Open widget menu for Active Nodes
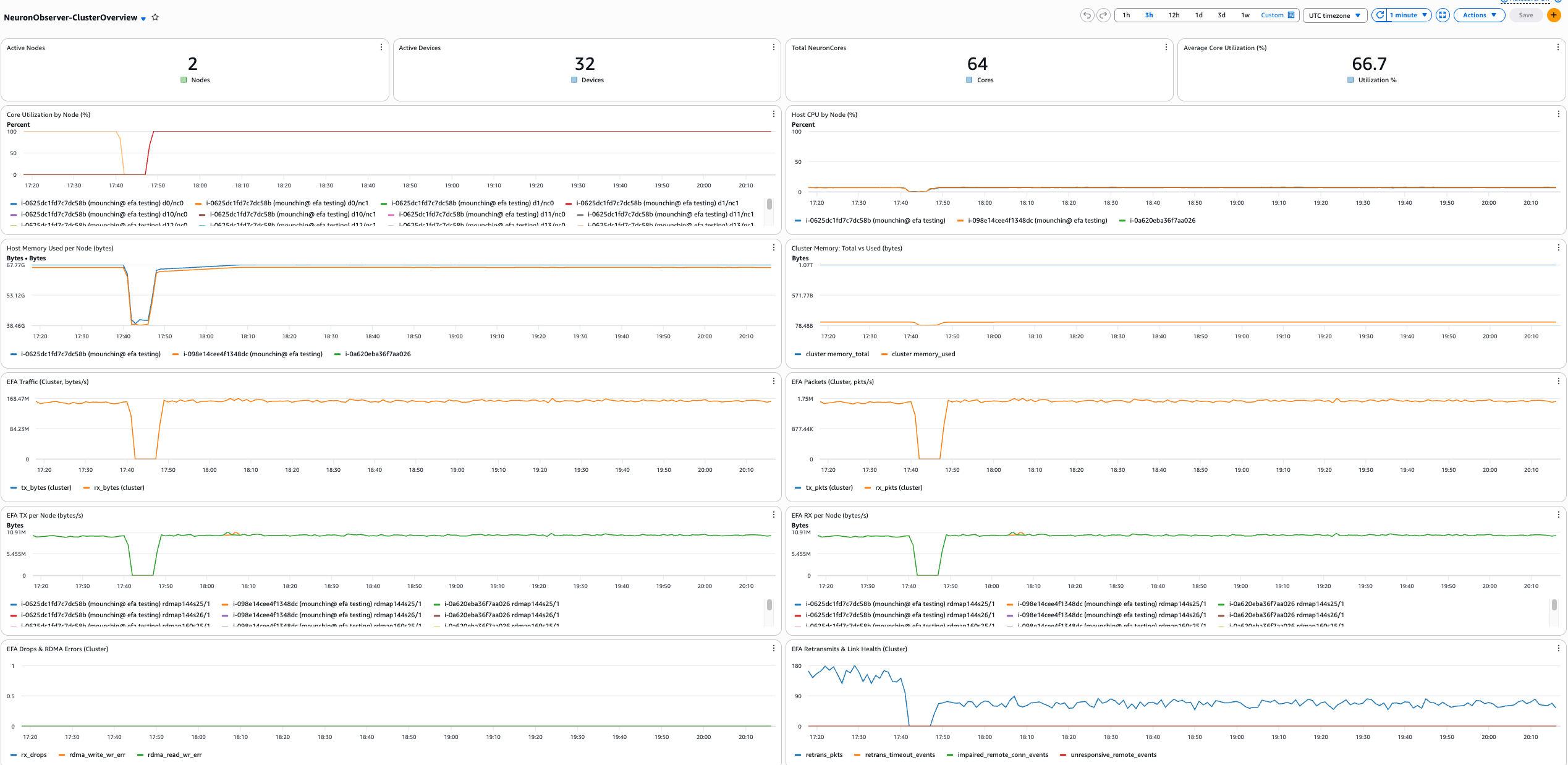The width and height of the screenshot is (1568, 765). [381, 48]
